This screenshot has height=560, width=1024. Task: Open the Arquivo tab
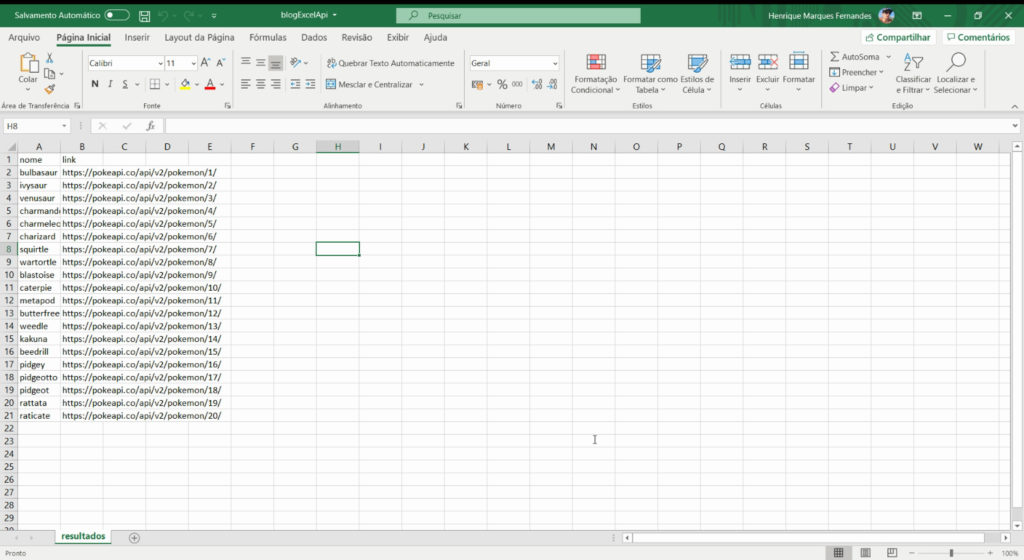(24, 37)
